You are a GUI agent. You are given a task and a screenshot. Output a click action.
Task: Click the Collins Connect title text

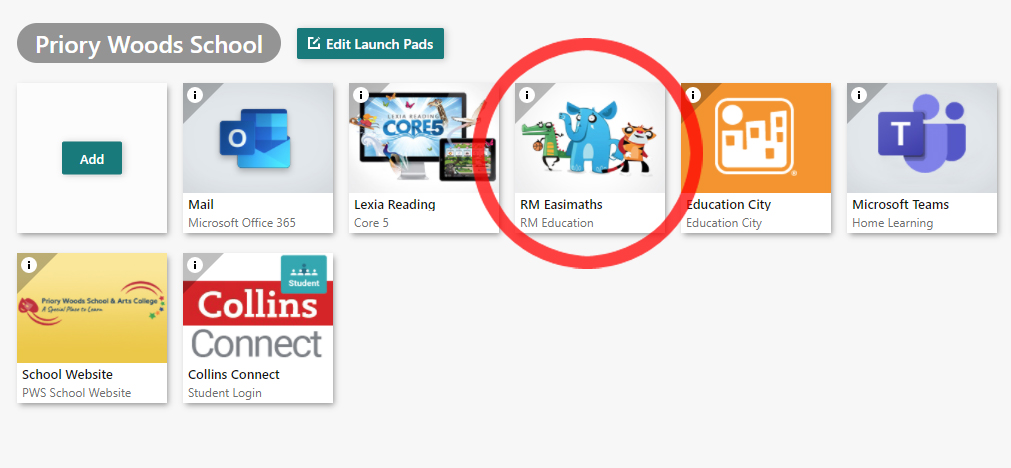coord(233,375)
